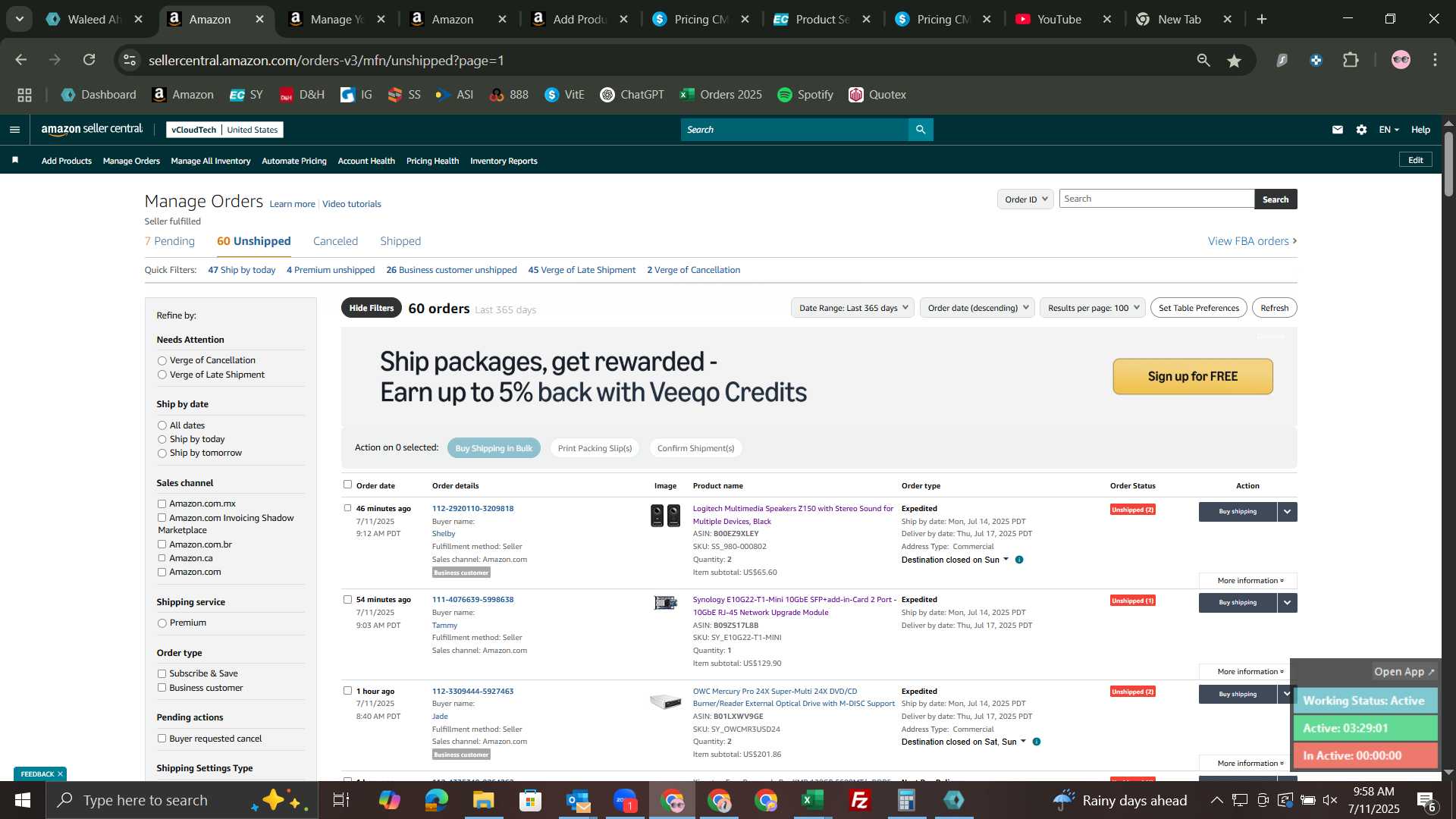
Task: Tick the select-all orders checkbox in header
Action: tap(347, 485)
